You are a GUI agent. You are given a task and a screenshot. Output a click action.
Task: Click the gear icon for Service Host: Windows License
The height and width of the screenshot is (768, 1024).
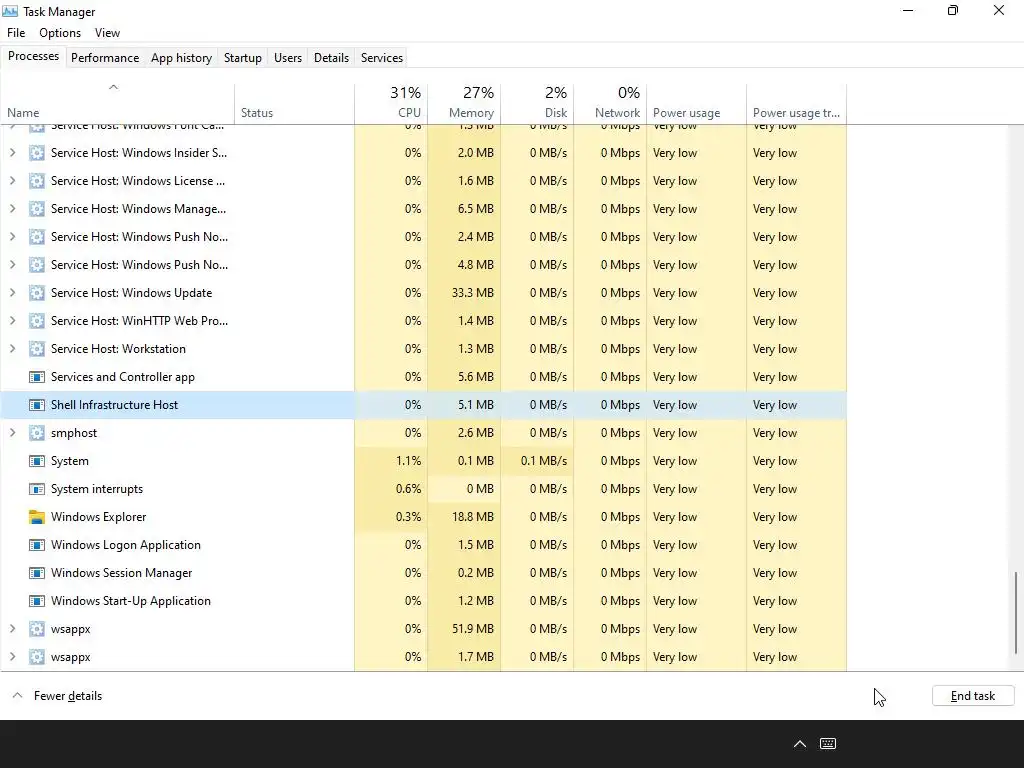[x=37, y=181]
